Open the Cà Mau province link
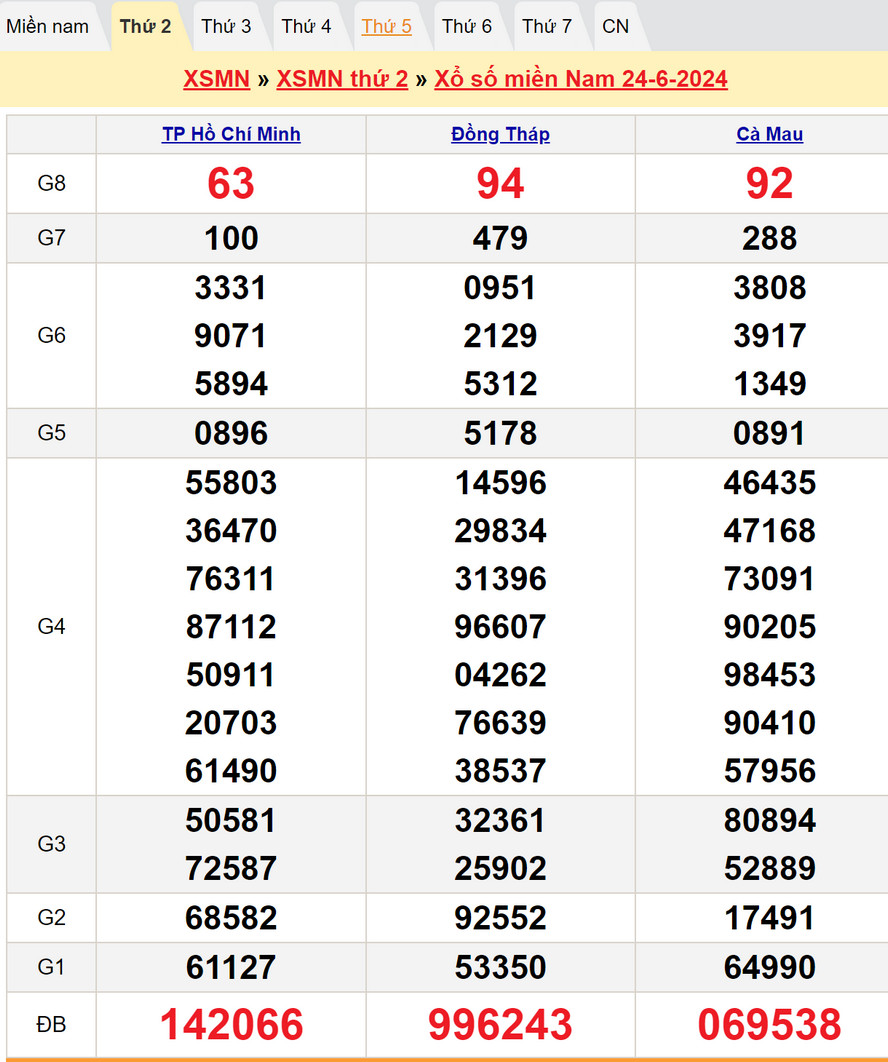888x1062 pixels. click(x=769, y=134)
